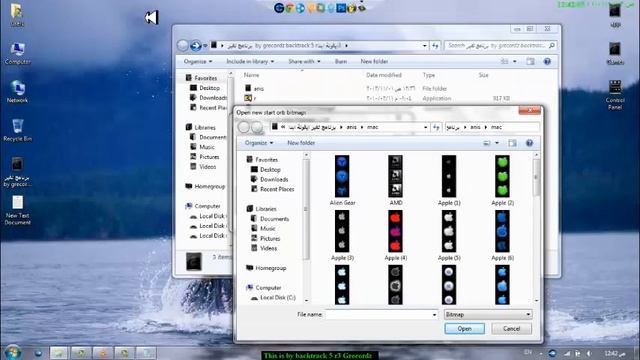Image resolution: width=640 pixels, height=360 pixels.
Task: Click Burn in Explorer toolbar
Action: 341,62
